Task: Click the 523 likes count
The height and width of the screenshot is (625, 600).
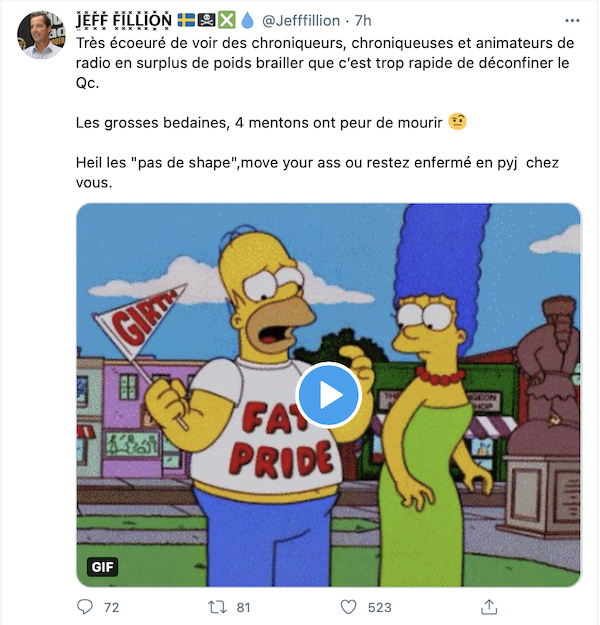Action: pos(380,607)
